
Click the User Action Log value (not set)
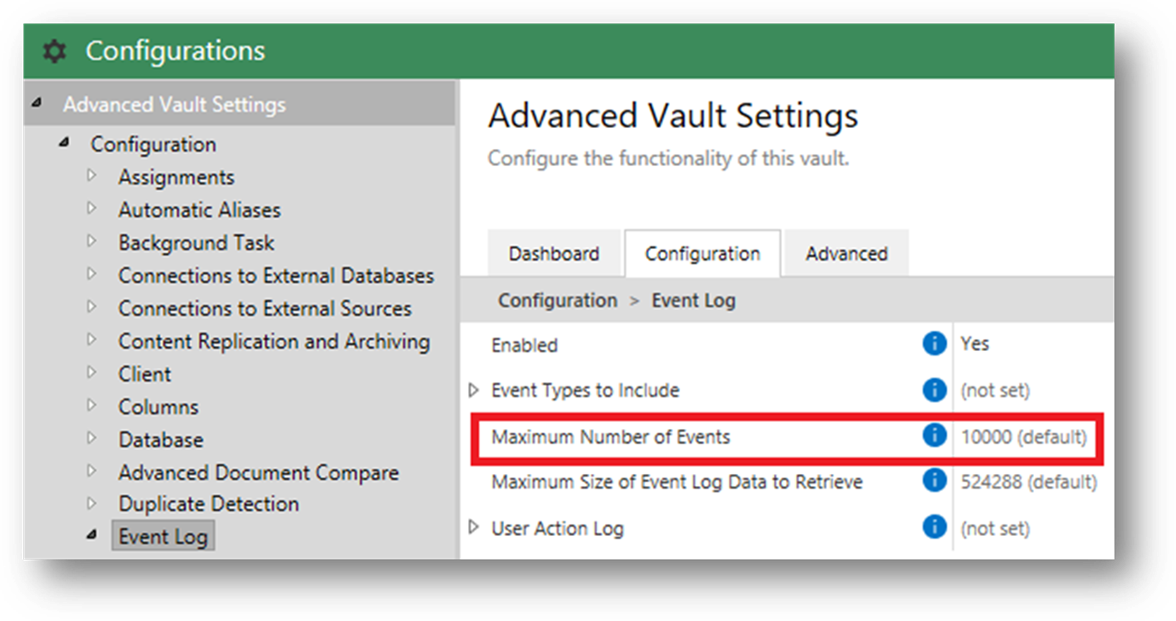995,528
